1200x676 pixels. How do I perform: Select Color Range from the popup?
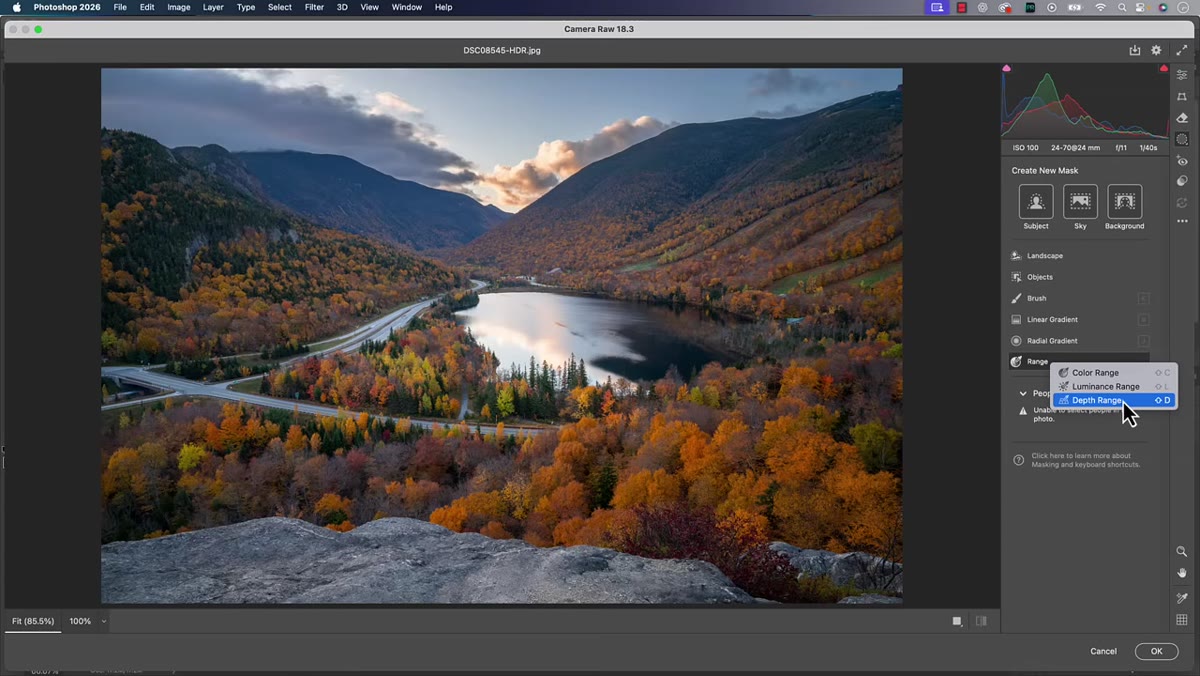pyautogui.click(x=1114, y=373)
